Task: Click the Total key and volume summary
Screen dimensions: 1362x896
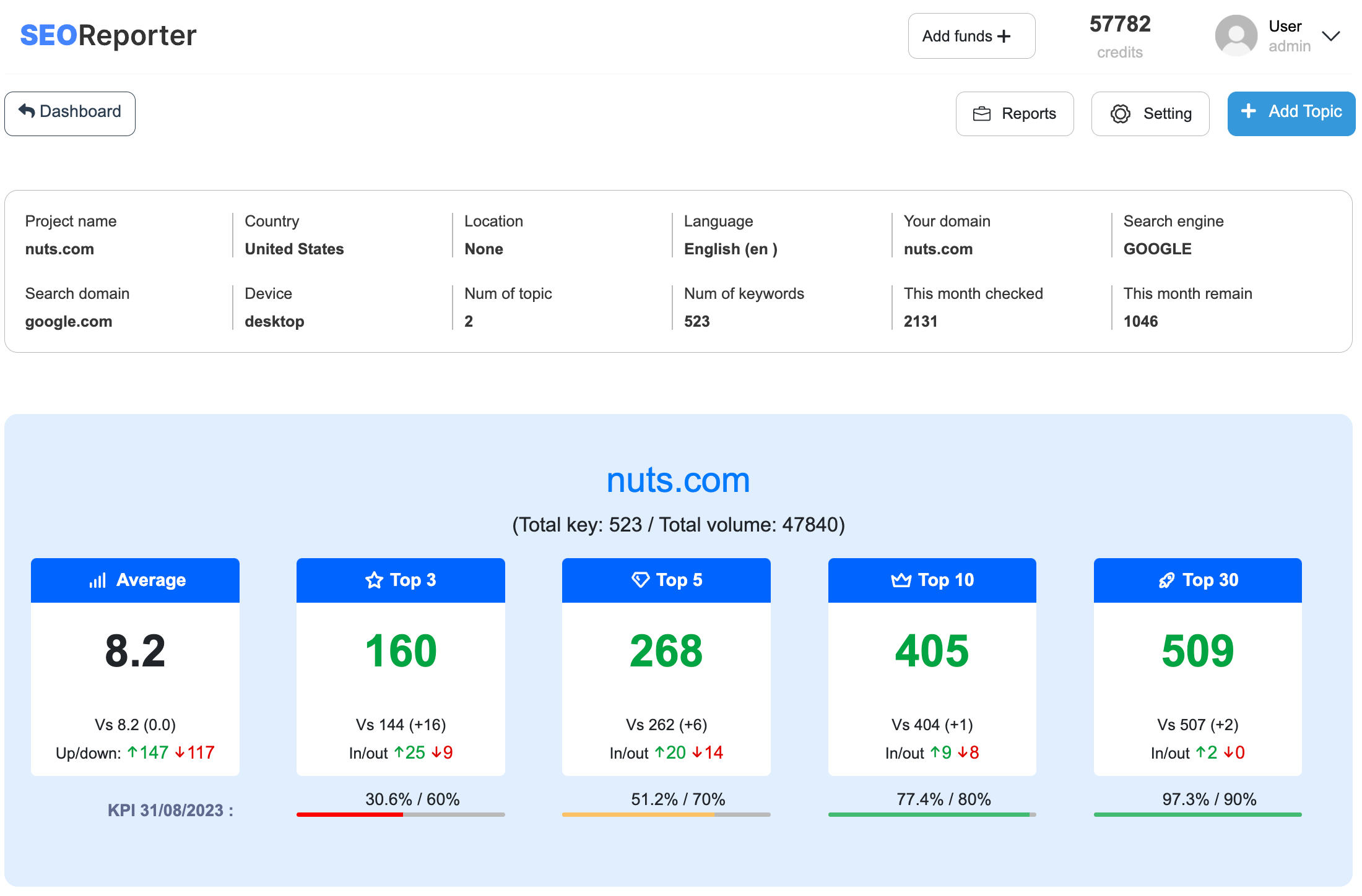Action: (678, 525)
